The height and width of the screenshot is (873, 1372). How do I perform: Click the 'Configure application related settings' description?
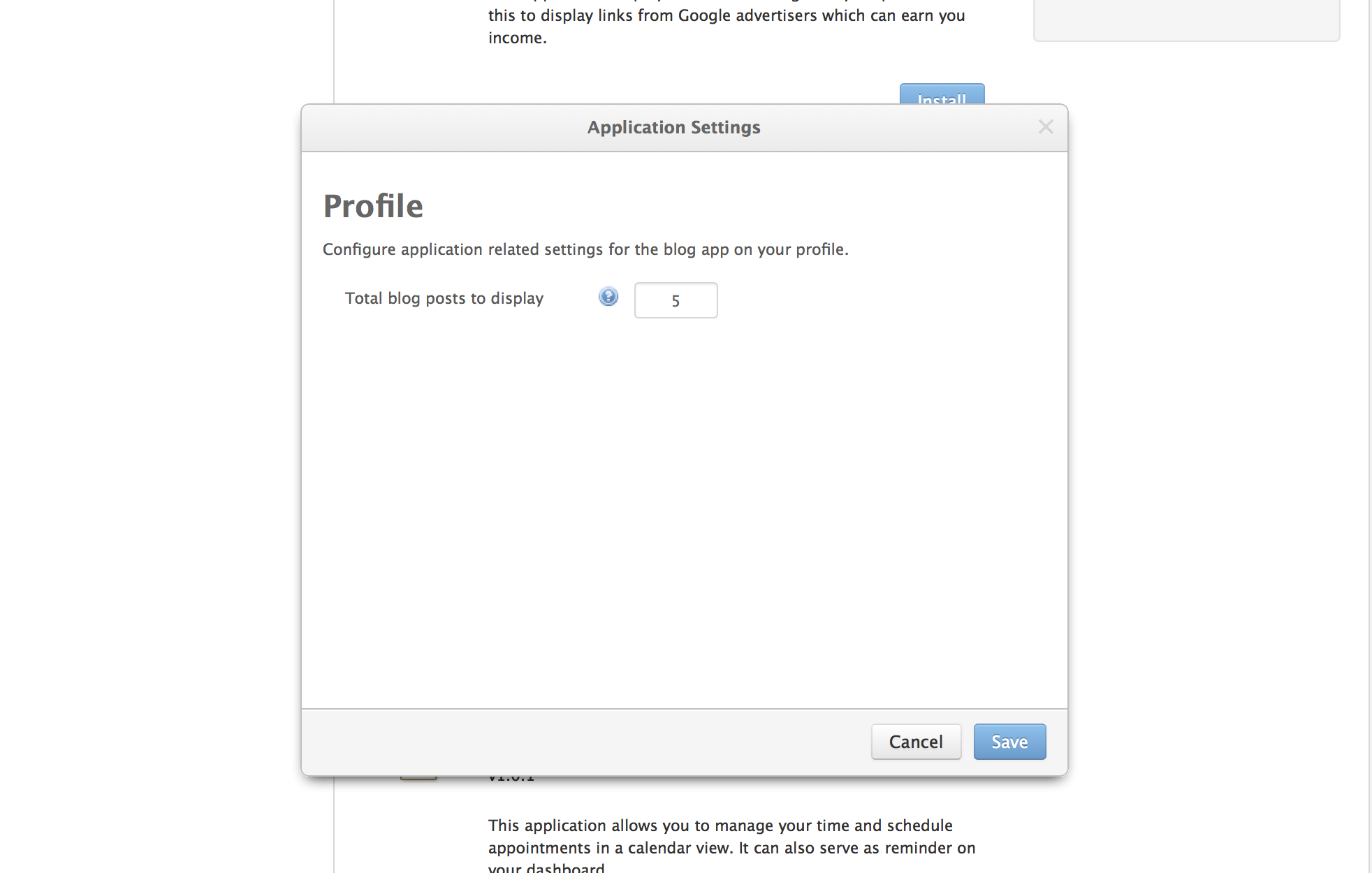(x=585, y=249)
